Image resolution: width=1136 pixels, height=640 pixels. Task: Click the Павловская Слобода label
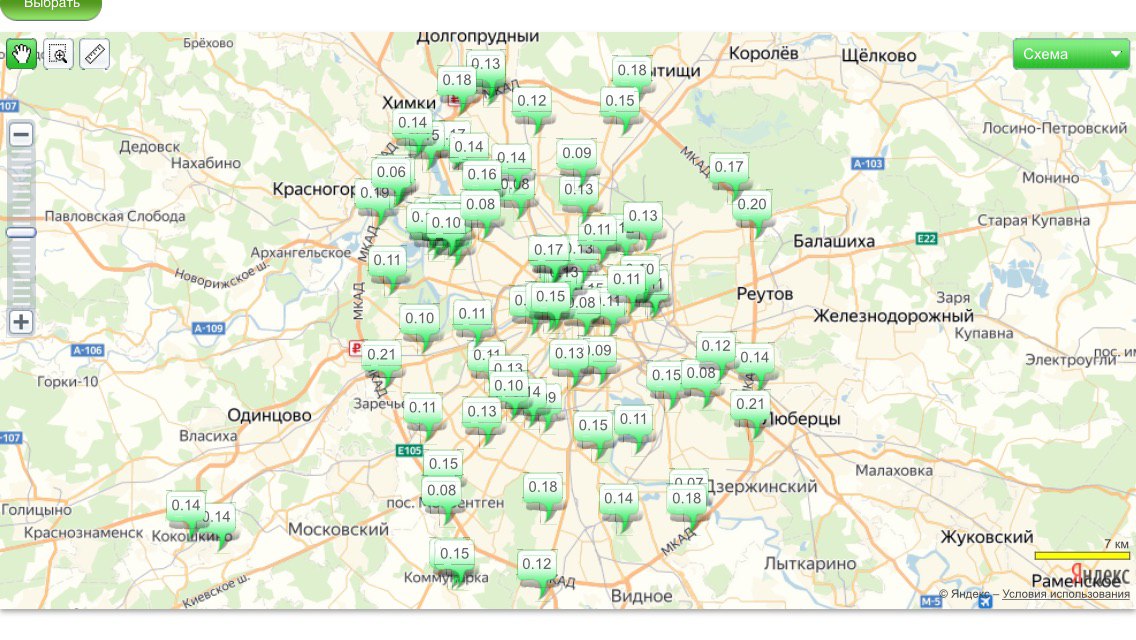point(115,216)
